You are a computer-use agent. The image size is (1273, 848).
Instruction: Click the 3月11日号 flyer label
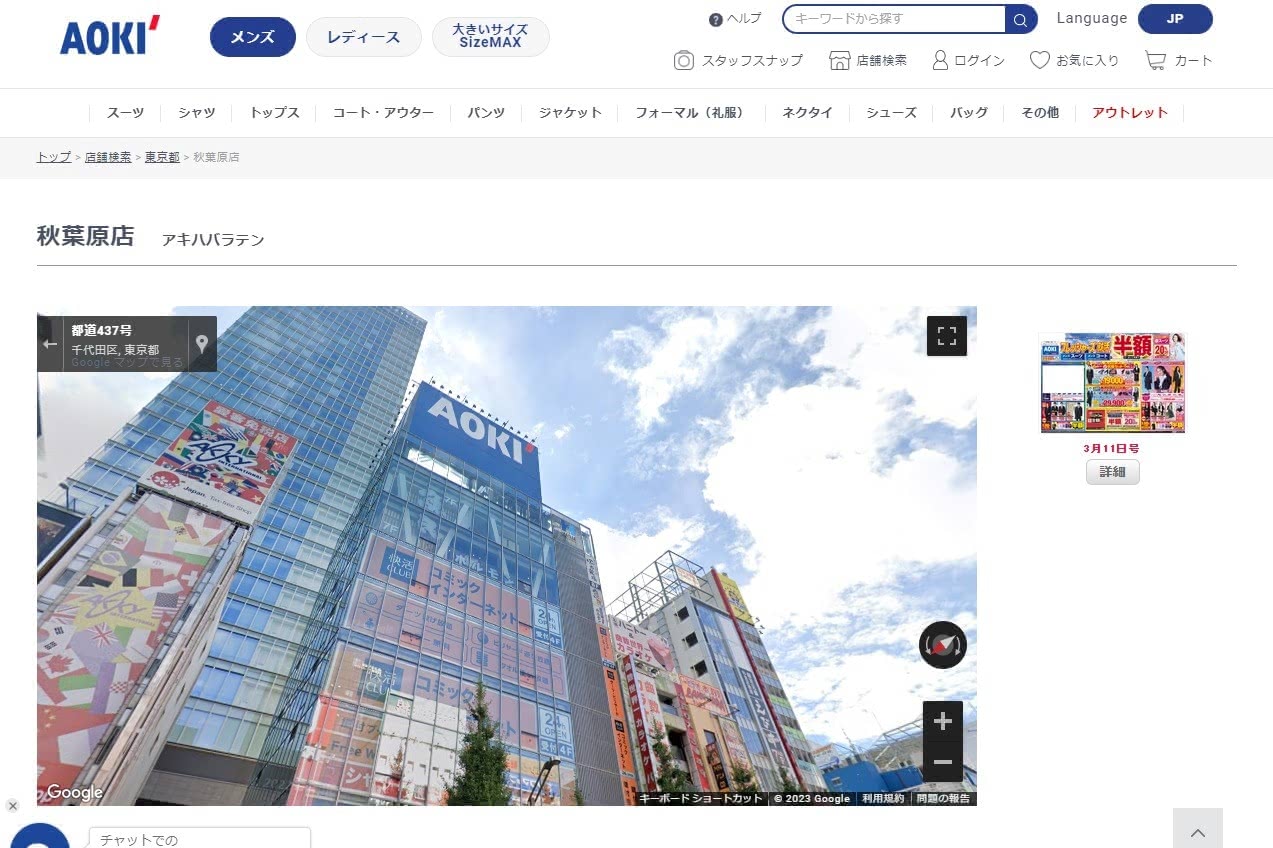click(1112, 449)
